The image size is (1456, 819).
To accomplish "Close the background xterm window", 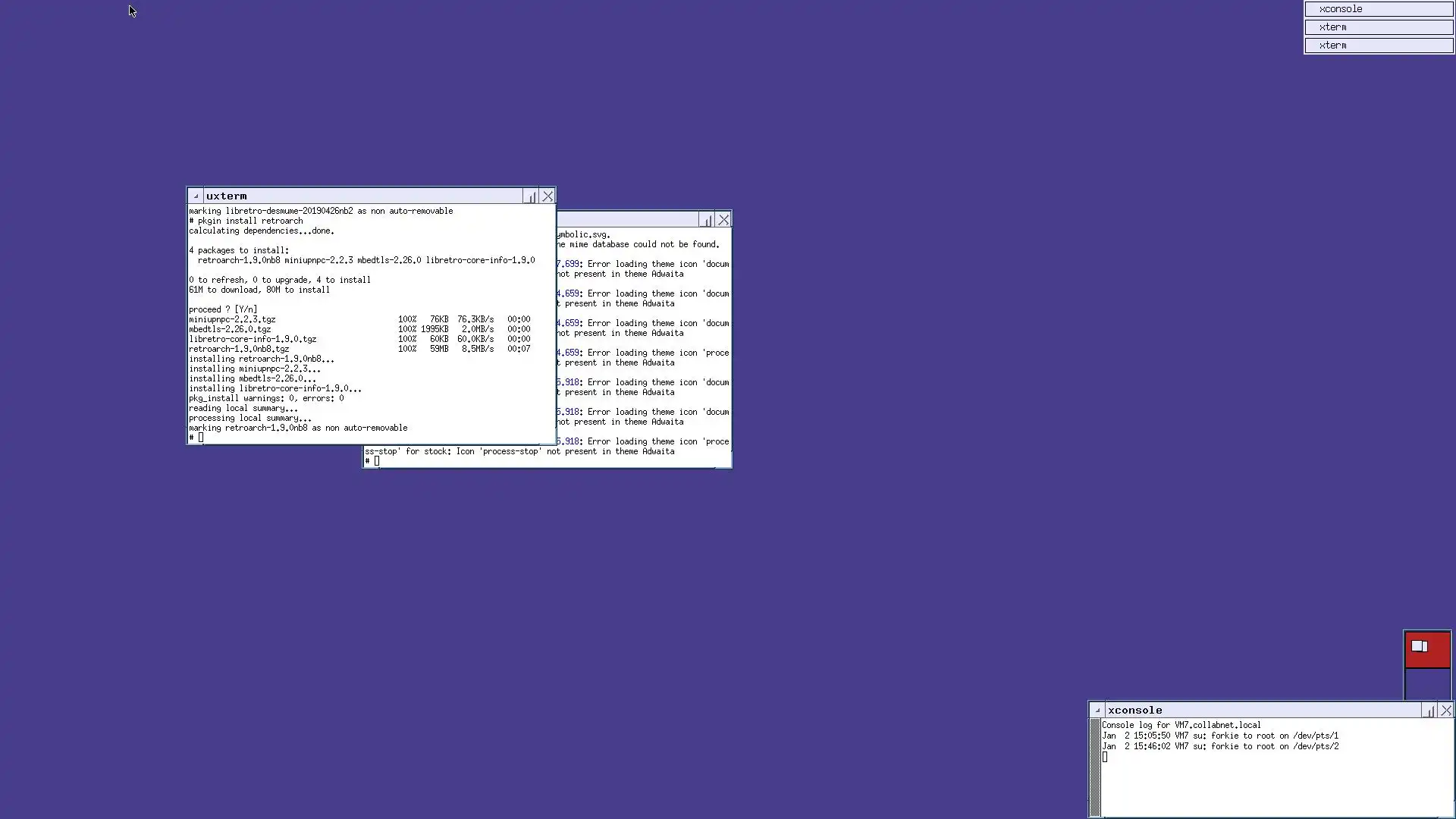I will coord(723,220).
